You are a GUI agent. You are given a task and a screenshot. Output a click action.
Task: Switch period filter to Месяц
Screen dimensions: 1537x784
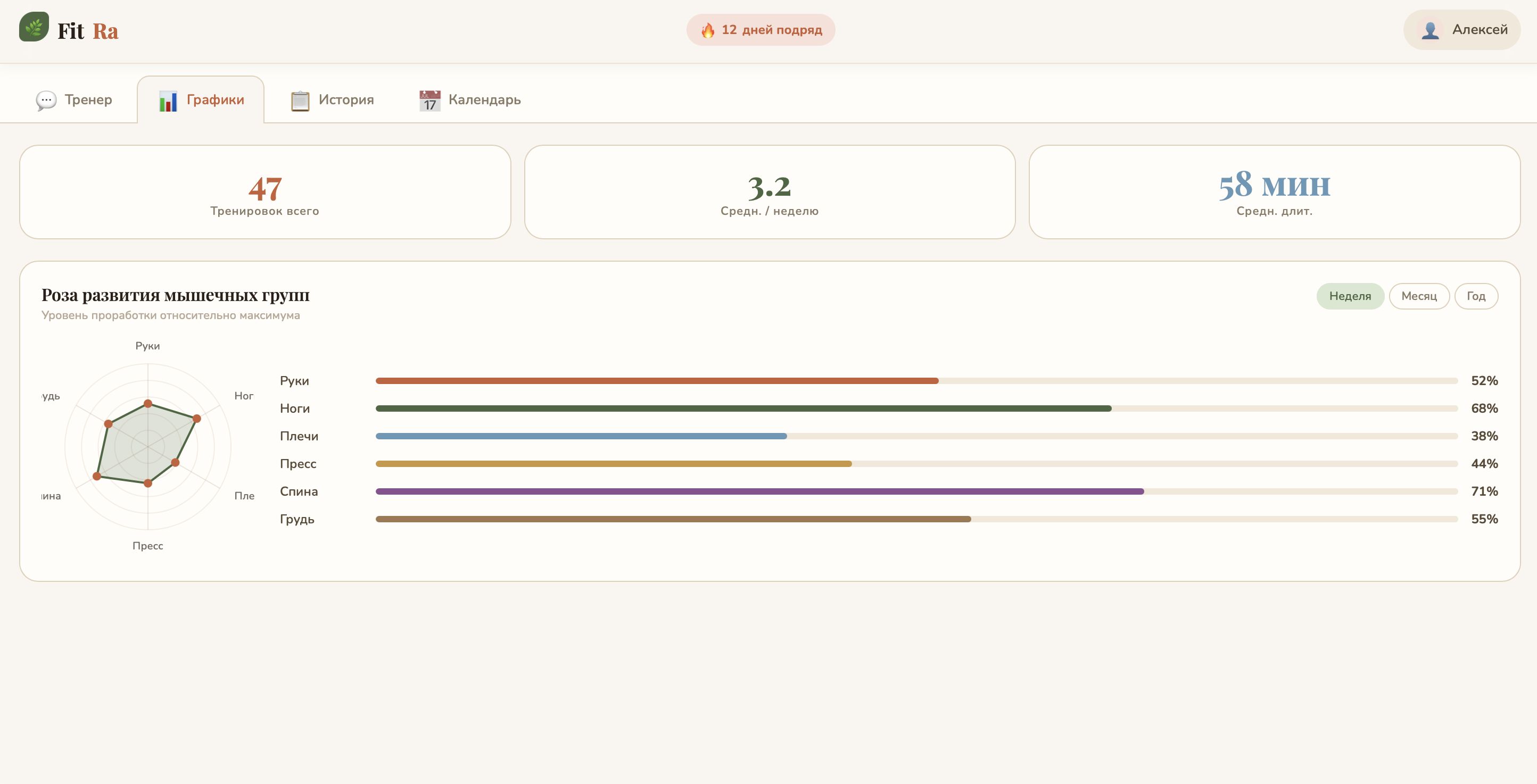[1419, 296]
